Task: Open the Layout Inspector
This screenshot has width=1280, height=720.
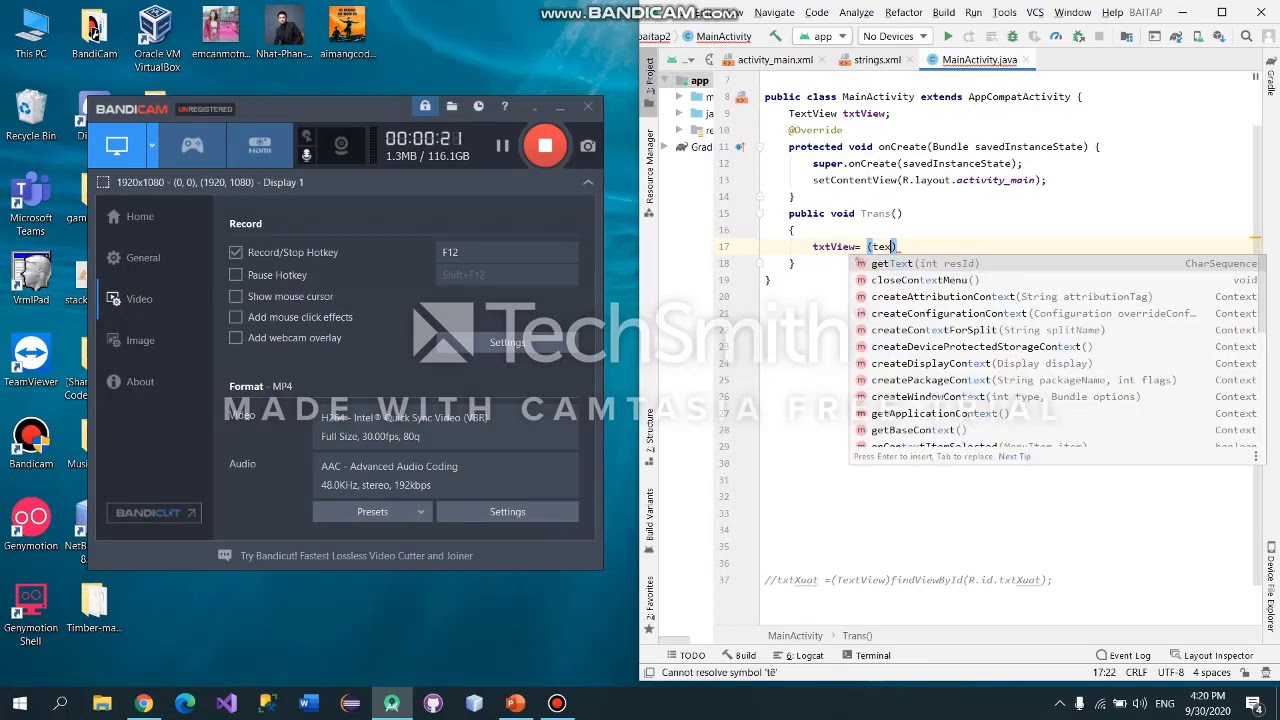Action: (1211, 656)
